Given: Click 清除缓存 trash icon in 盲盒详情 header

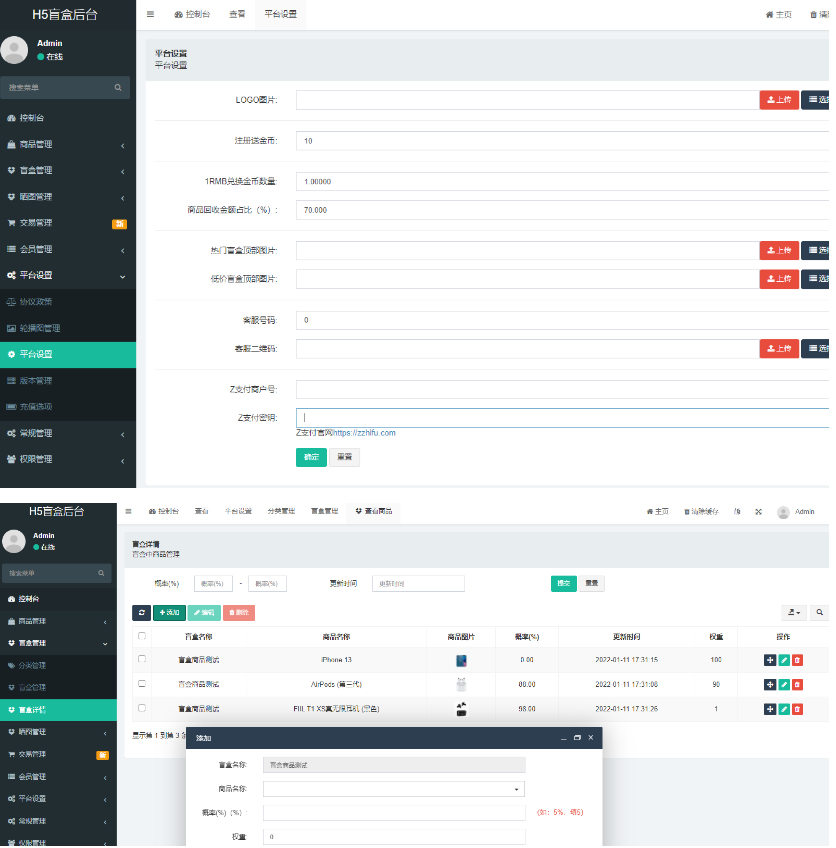Looking at the screenshot, I should click(x=687, y=512).
